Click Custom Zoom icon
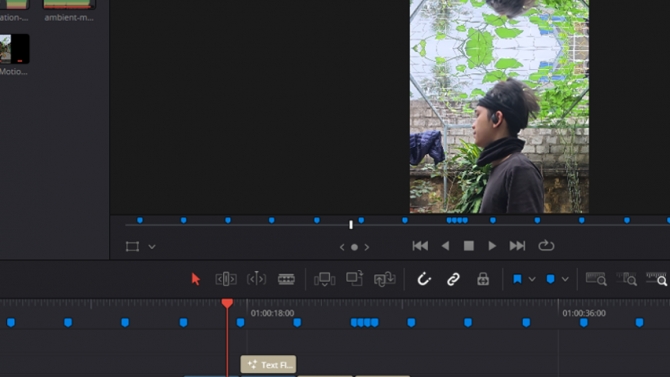 point(657,279)
